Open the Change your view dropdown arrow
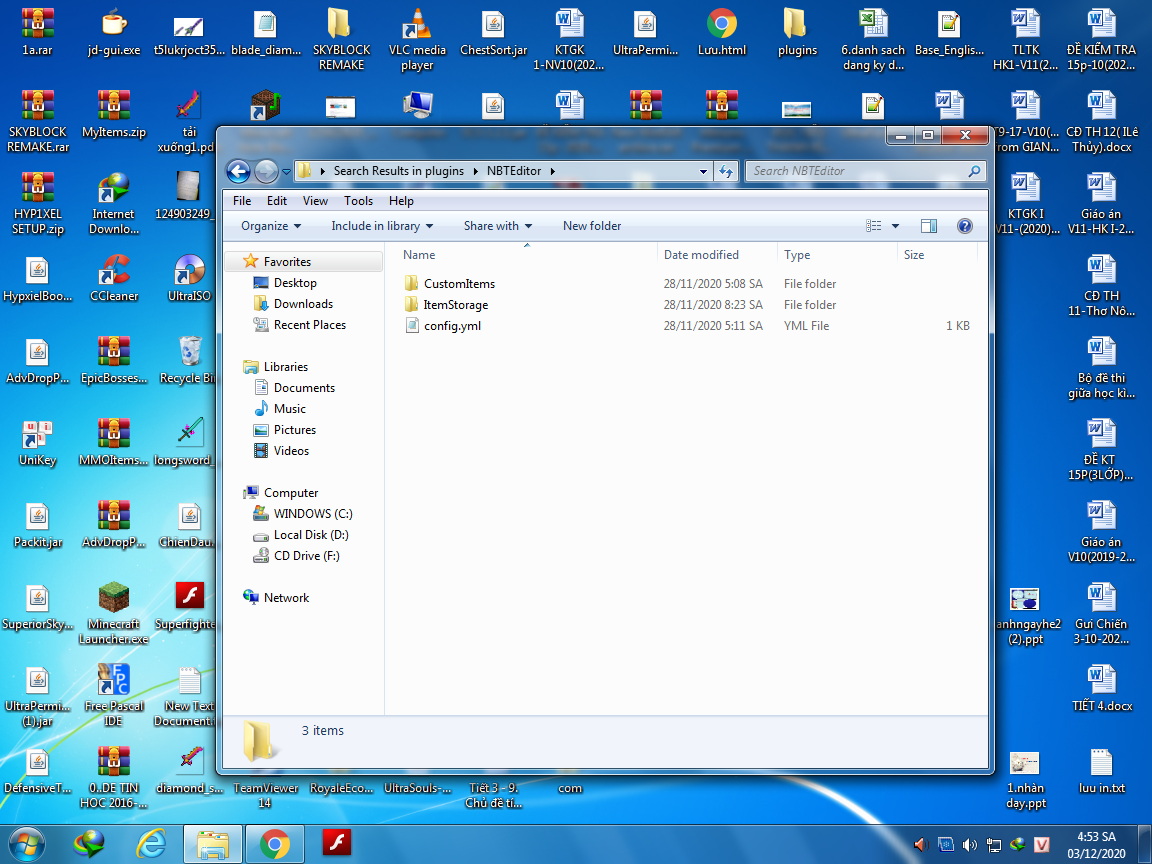Screen dimensions: 1152x864 pos(895,226)
